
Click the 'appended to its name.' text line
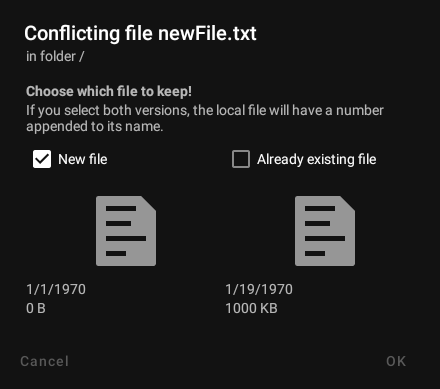[x=95, y=127]
